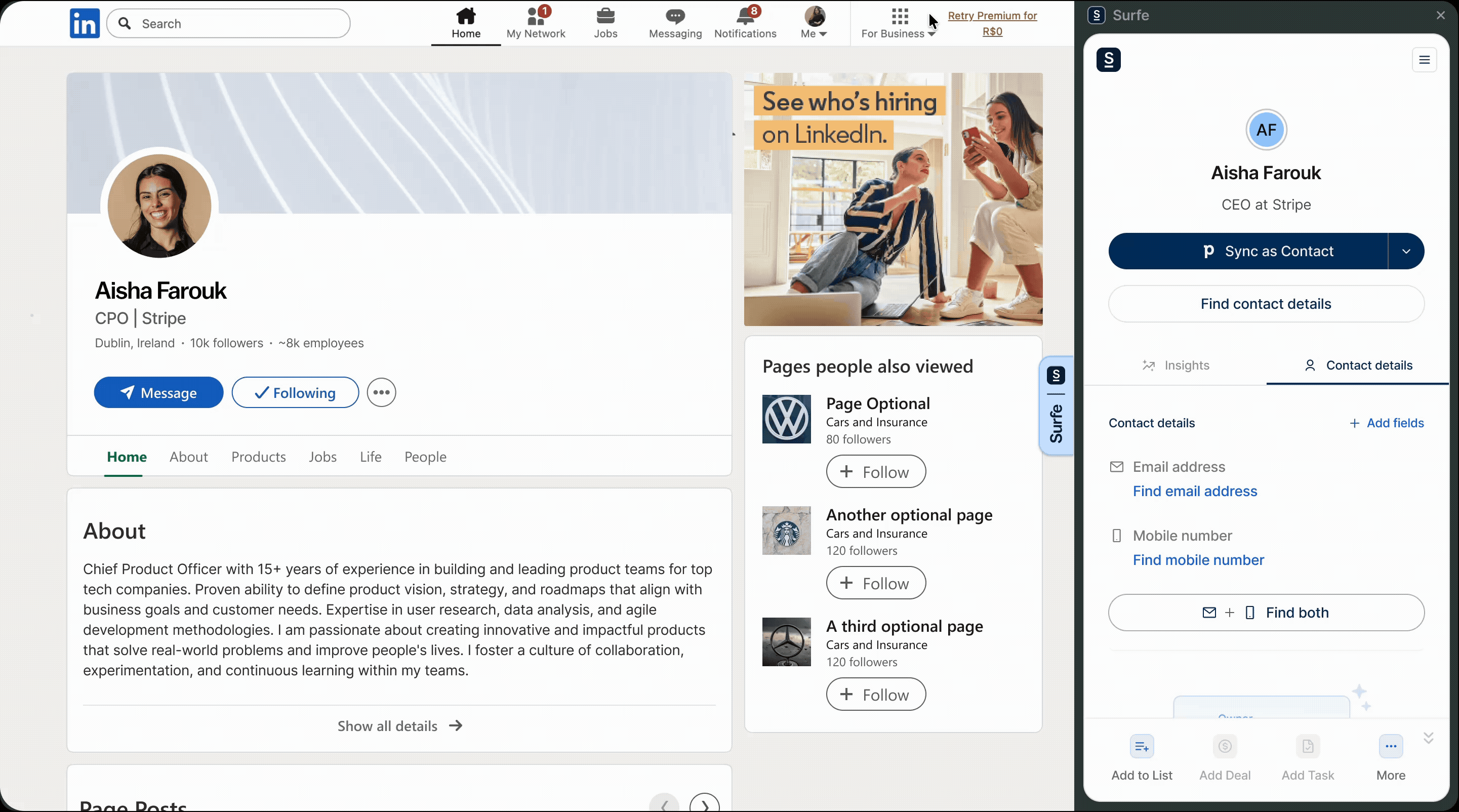Follow Another optional page
The width and height of the screenshot is (1459, 812).
click(x=876, y=583)
